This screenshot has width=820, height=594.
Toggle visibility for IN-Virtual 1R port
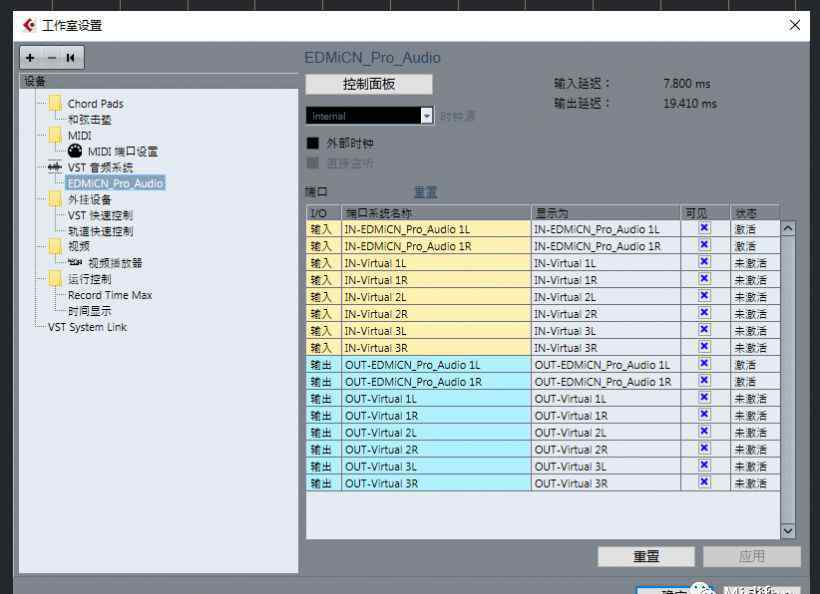[704, 279]
